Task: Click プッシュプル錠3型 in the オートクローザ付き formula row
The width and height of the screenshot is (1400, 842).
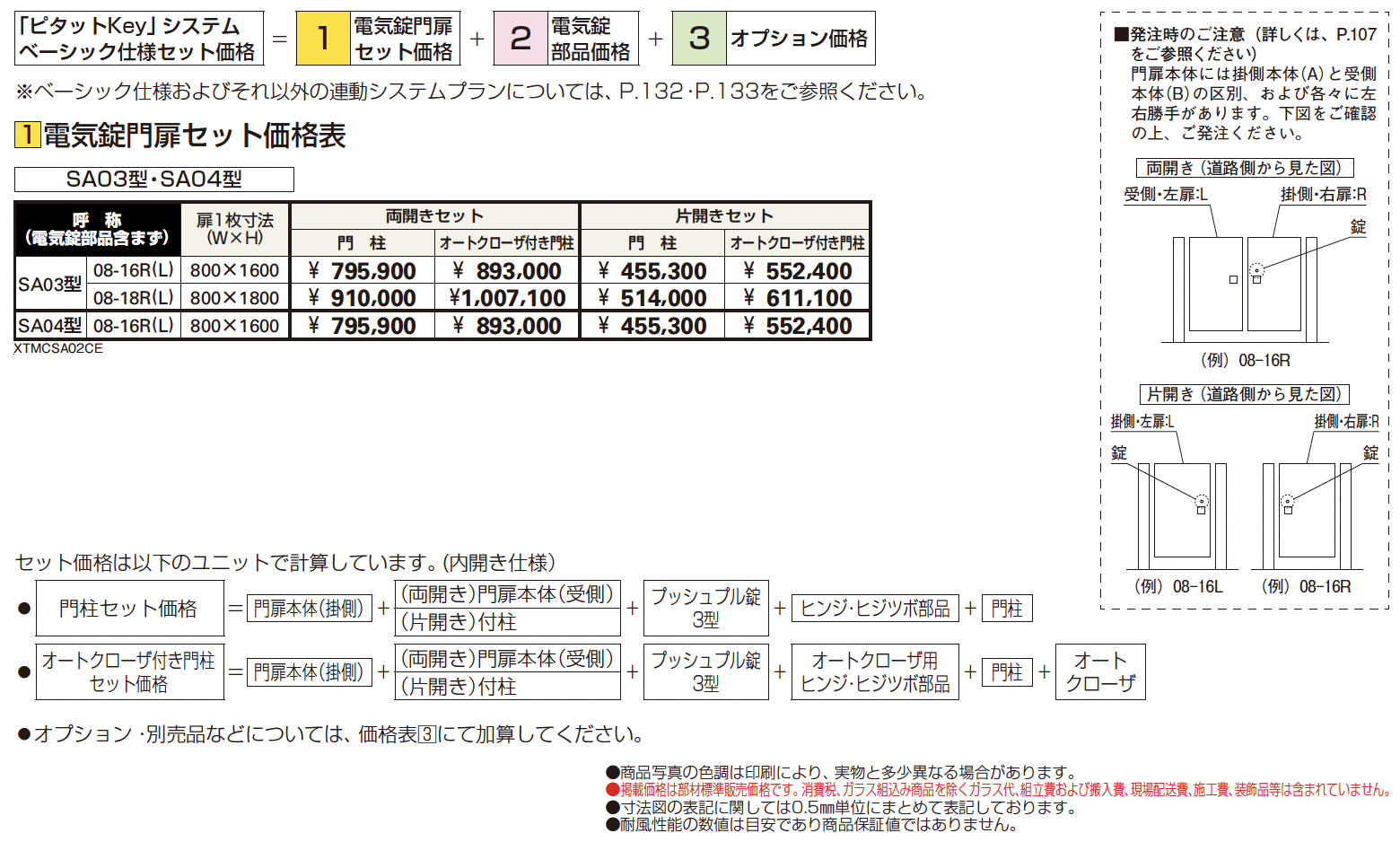Action: click(705, 671)
